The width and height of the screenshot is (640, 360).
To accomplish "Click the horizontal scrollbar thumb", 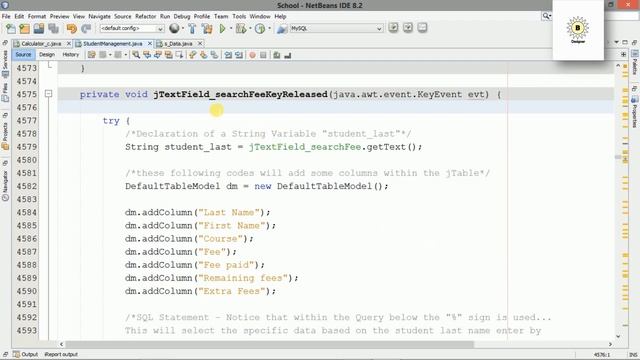I will coord(269,344).
